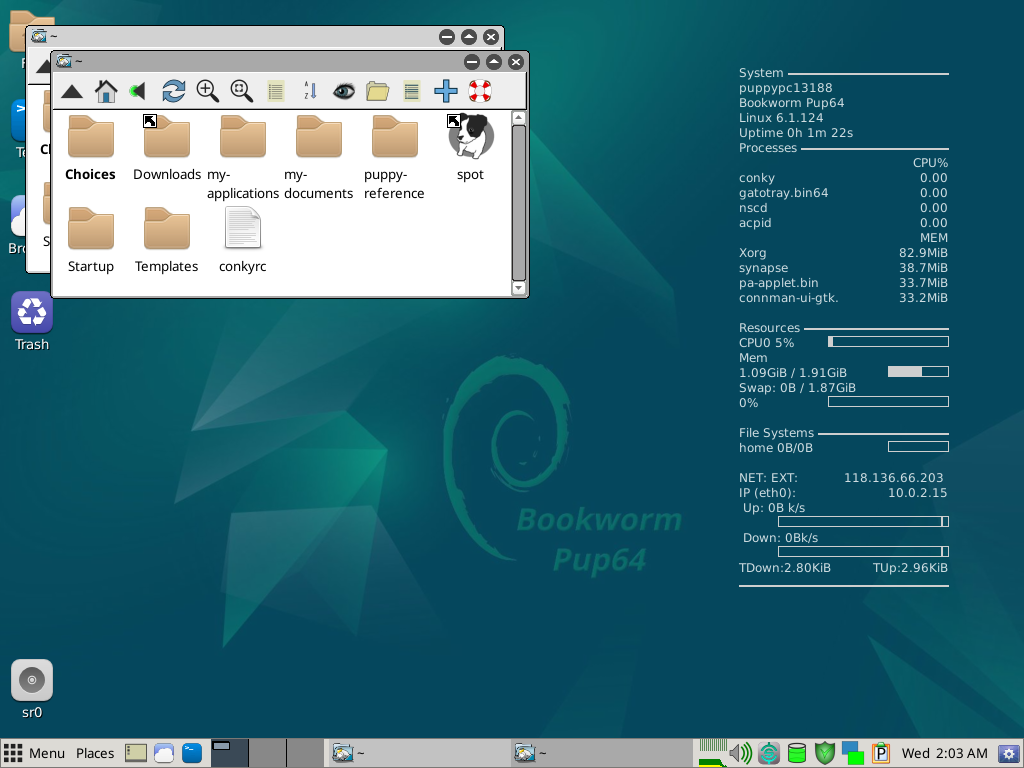Screen dimensions: 1024x768
Task: Launch the cloud browser icon on the taskbar
Action: (x=164, y=753)
